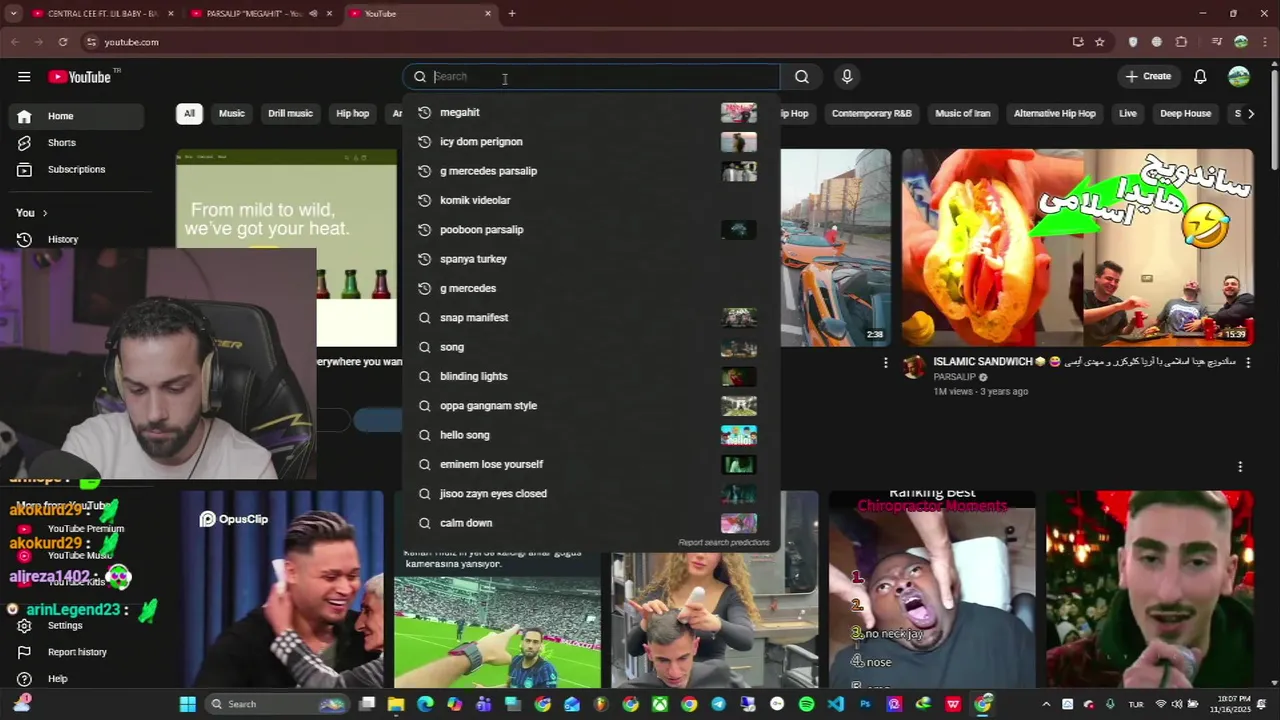Choose the 'calm down' suggestion
The width and height of the screenshot is (1280, 720).
tap(591, 523)
